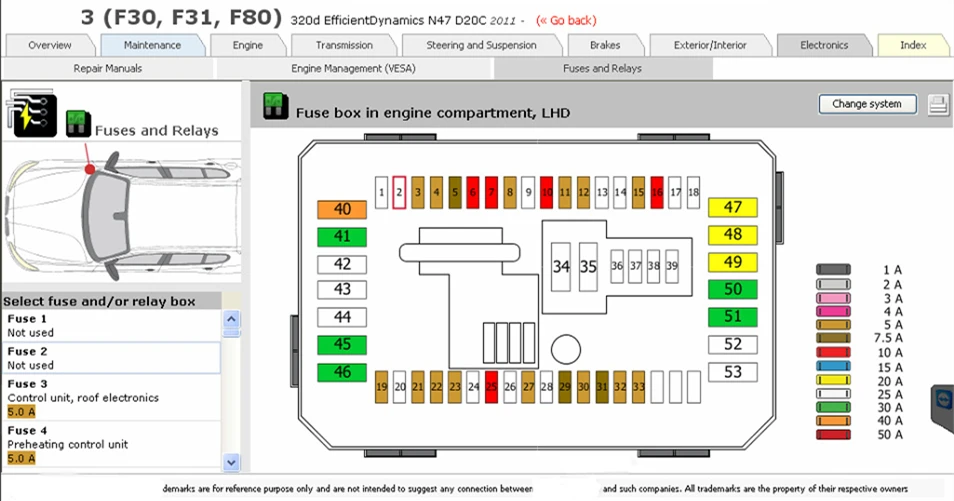Select Fuse 2 Not used list entry
The height and width of the screenshot is (501, 954).
pyautogui.click(x=111, y=358)
